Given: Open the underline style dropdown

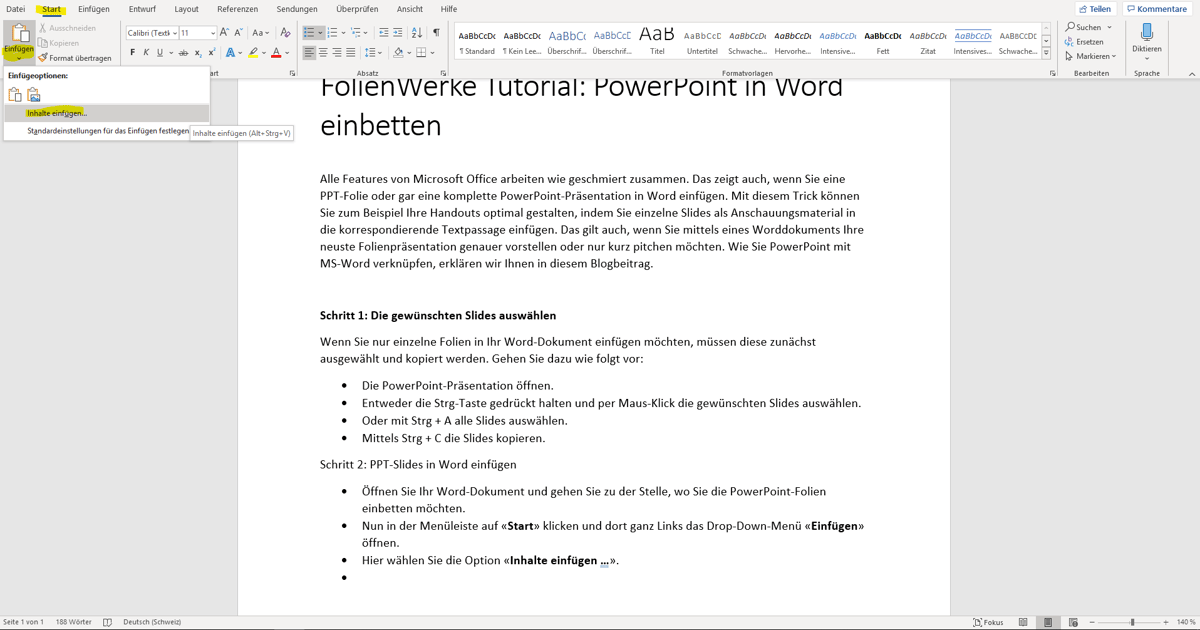Looking at the screenshot, I should click(x=172, y=51).
